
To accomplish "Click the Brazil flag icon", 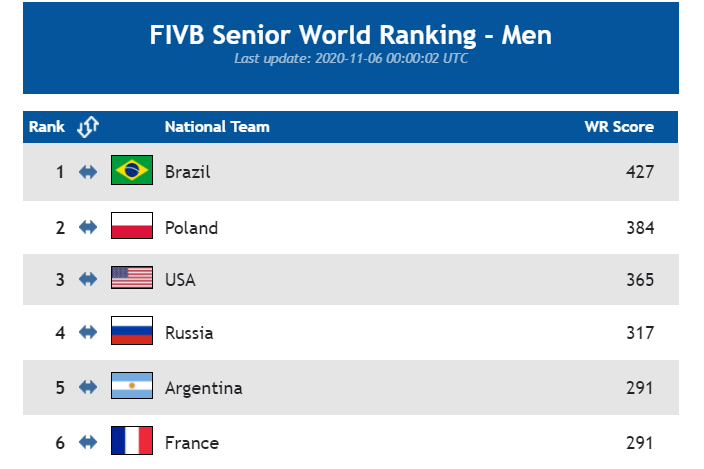I will tap(132, 170).
